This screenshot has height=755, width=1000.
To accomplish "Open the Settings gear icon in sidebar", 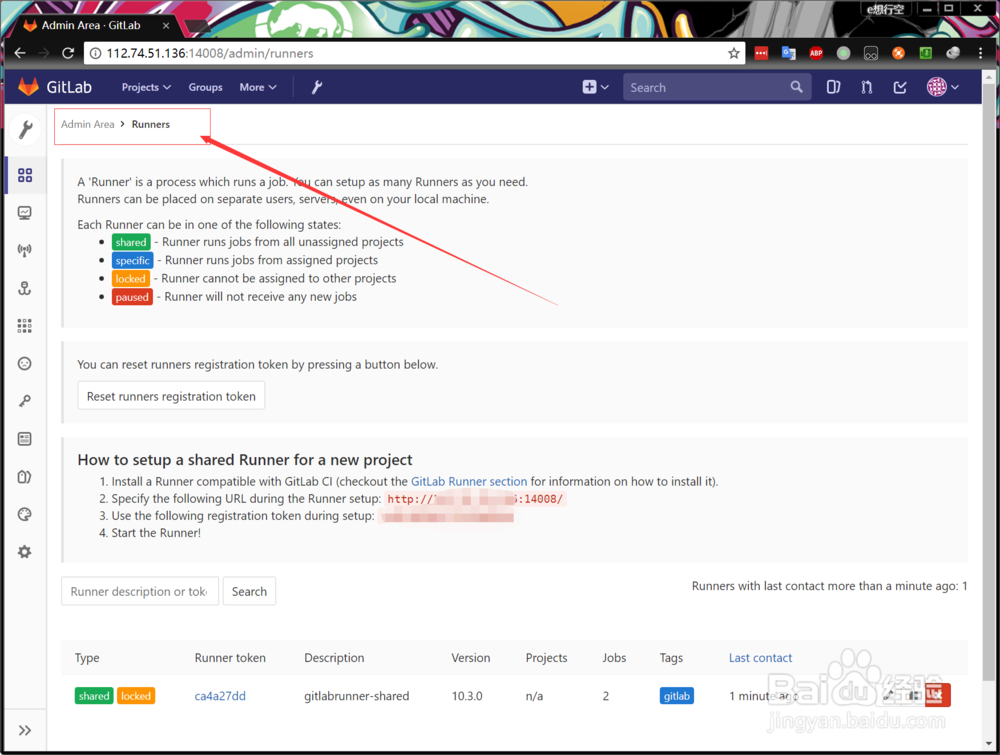I will [x=25, y=552].
